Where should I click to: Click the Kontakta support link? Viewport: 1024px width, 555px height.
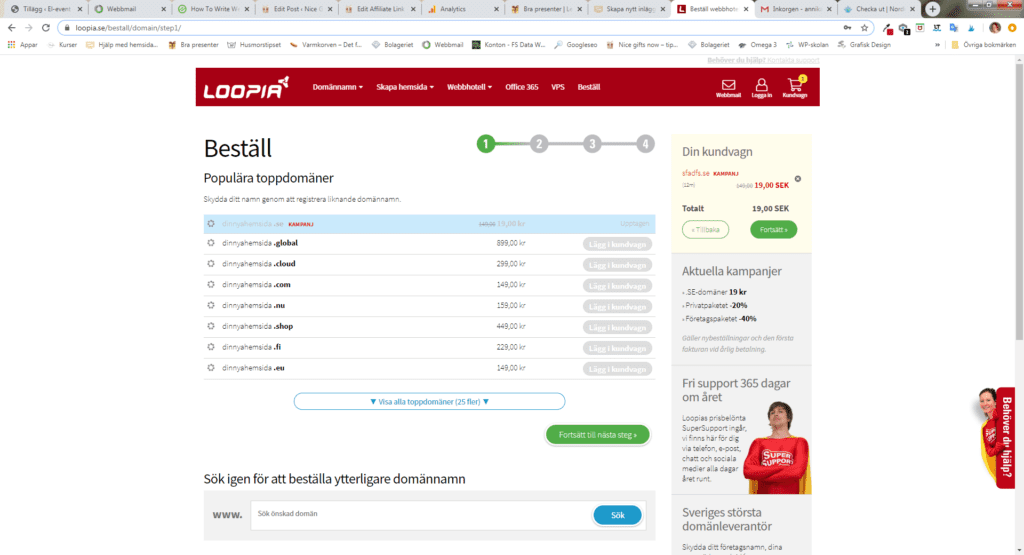click(793, 60)
